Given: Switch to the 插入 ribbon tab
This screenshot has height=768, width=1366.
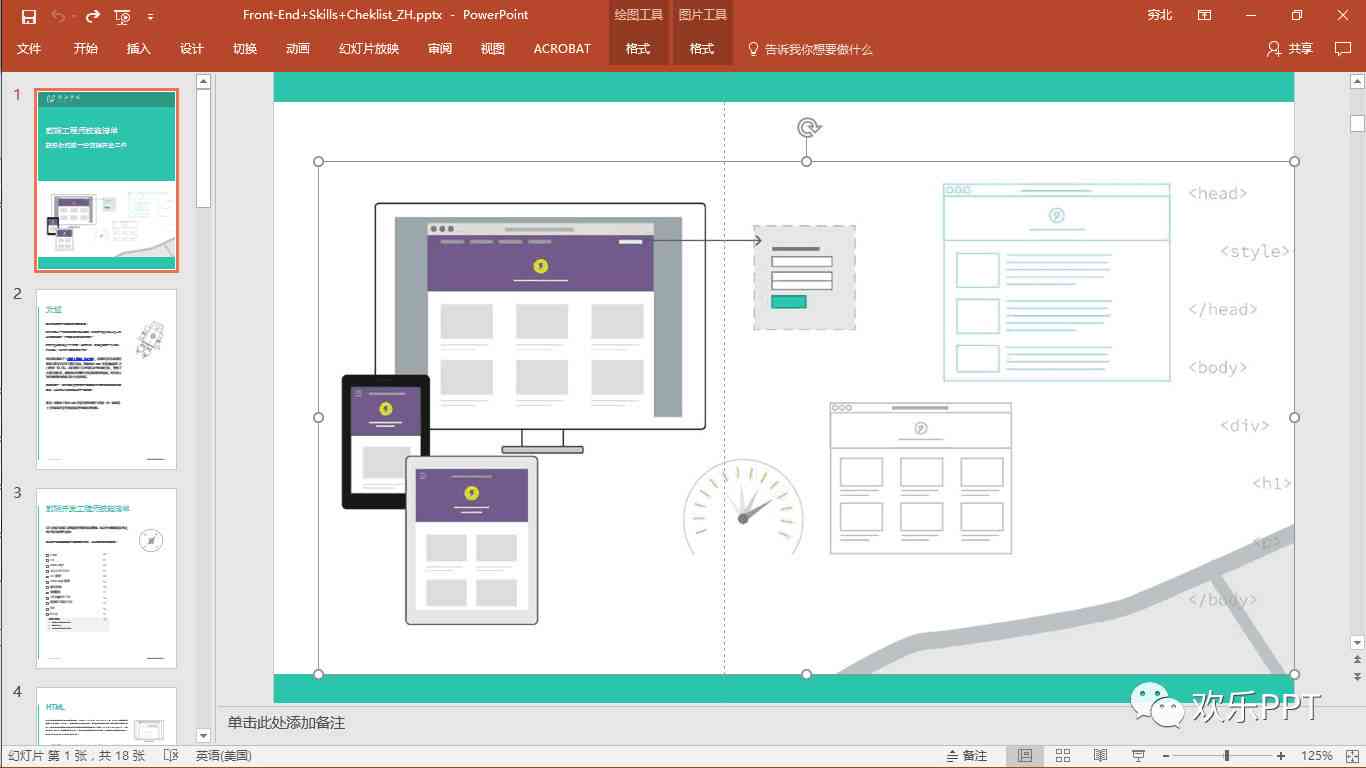Looking at the screenshot, I should coord(138,48).
